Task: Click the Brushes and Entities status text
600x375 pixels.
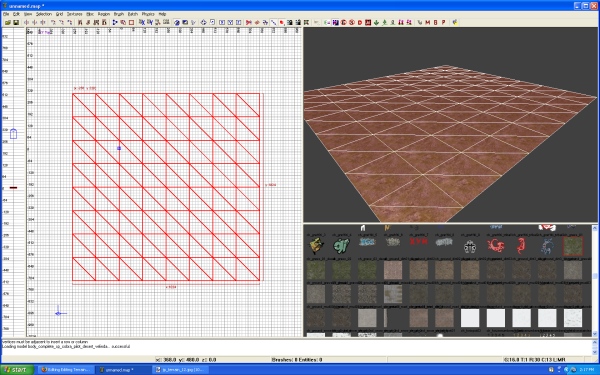Action: pos(297,360)
